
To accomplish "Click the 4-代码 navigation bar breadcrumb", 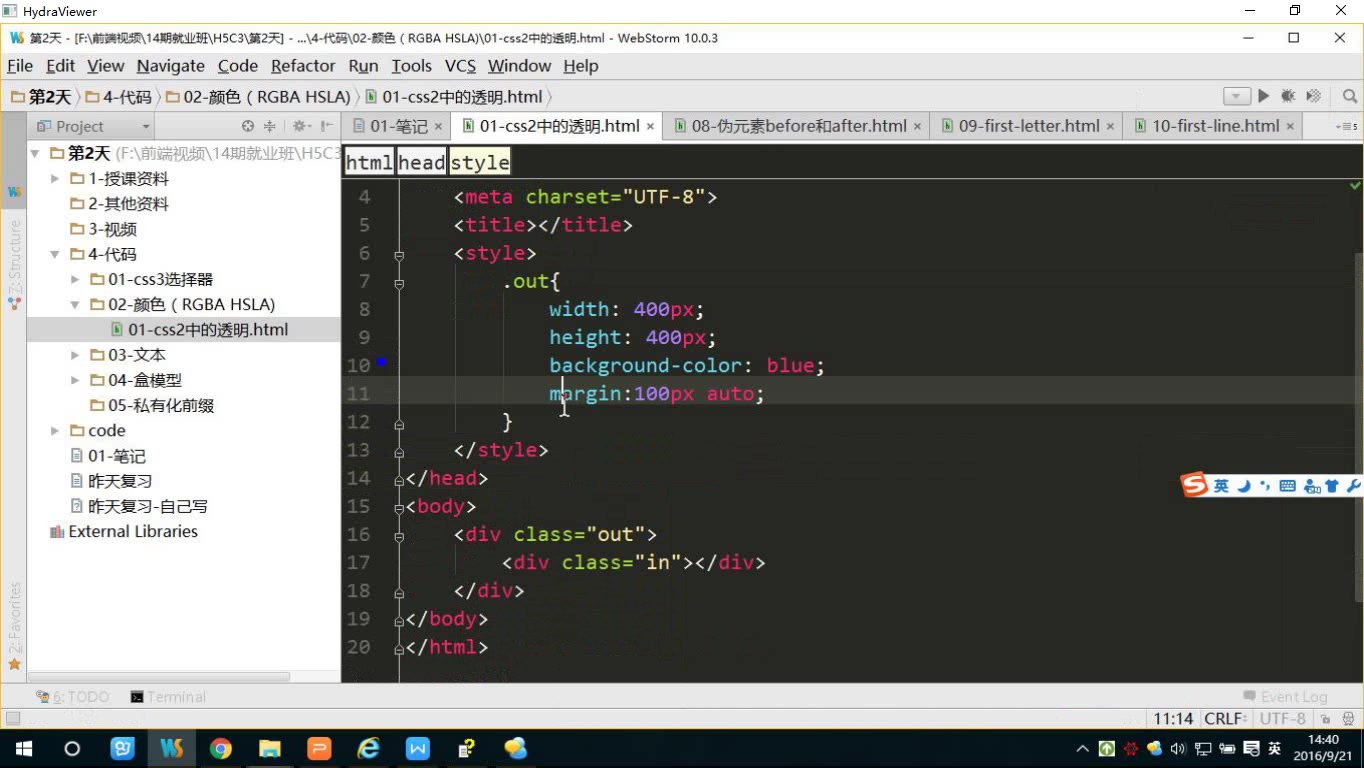I will coord(119,97).
